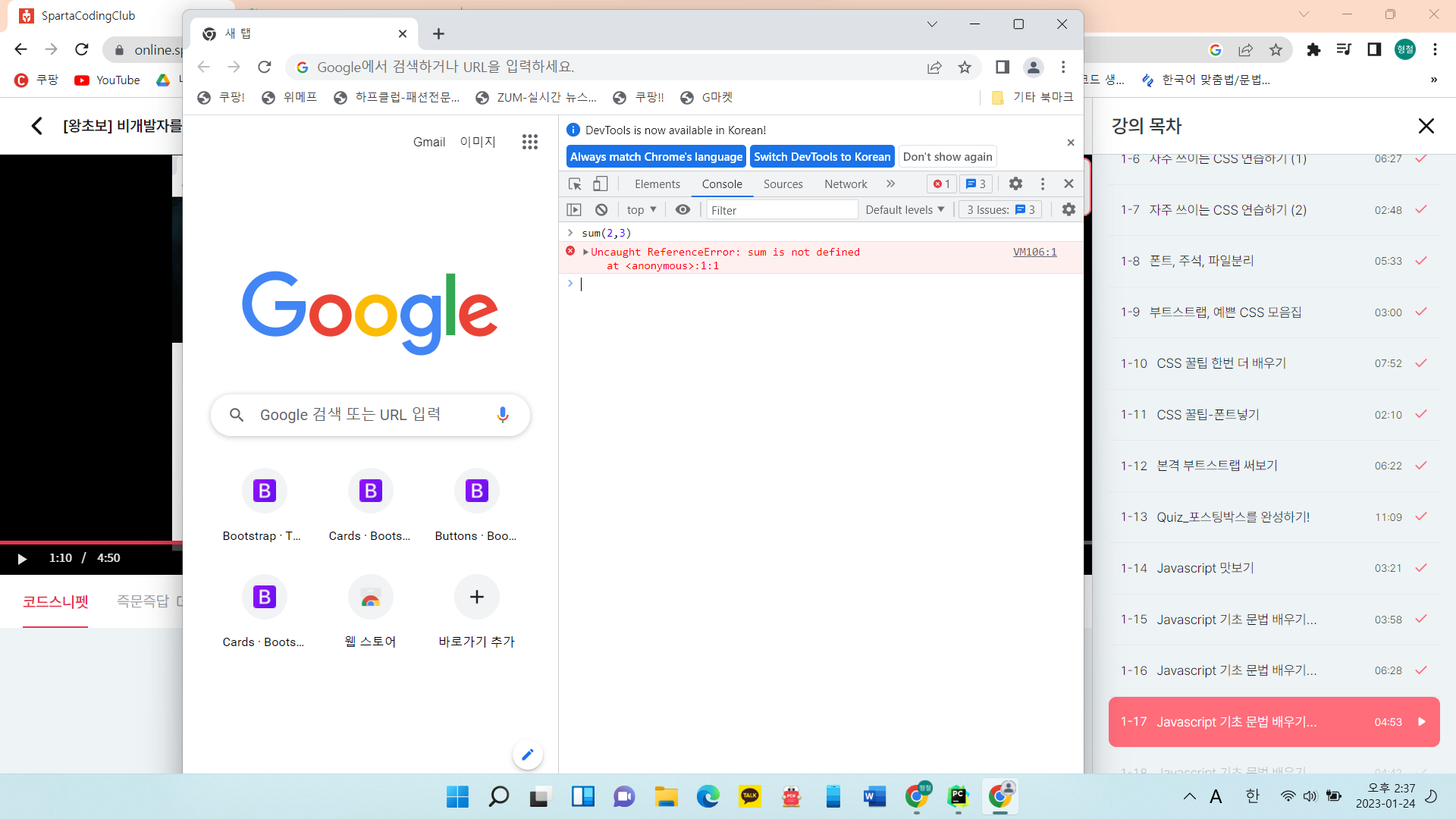Go back with lecture page arrow
The height and width of the screenshot is (819, 1456).
(x=36, y=126)
